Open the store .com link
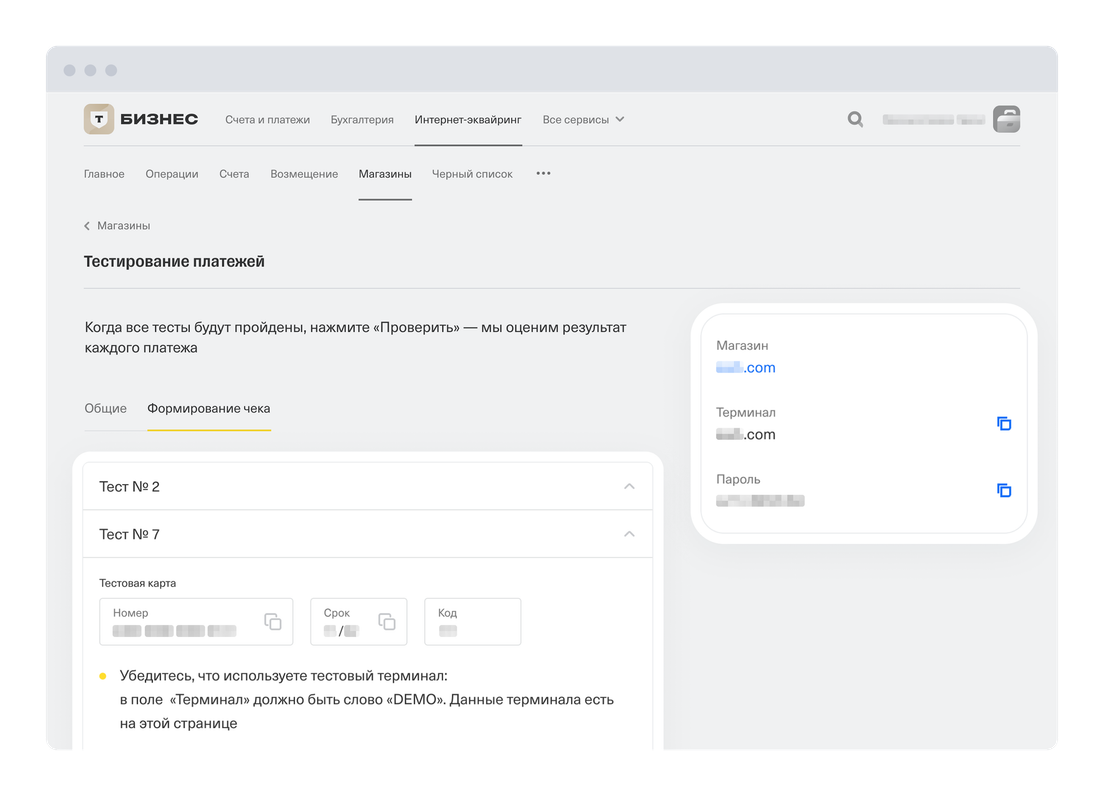This screenshot has height=796, width=1104. point(746,368)
